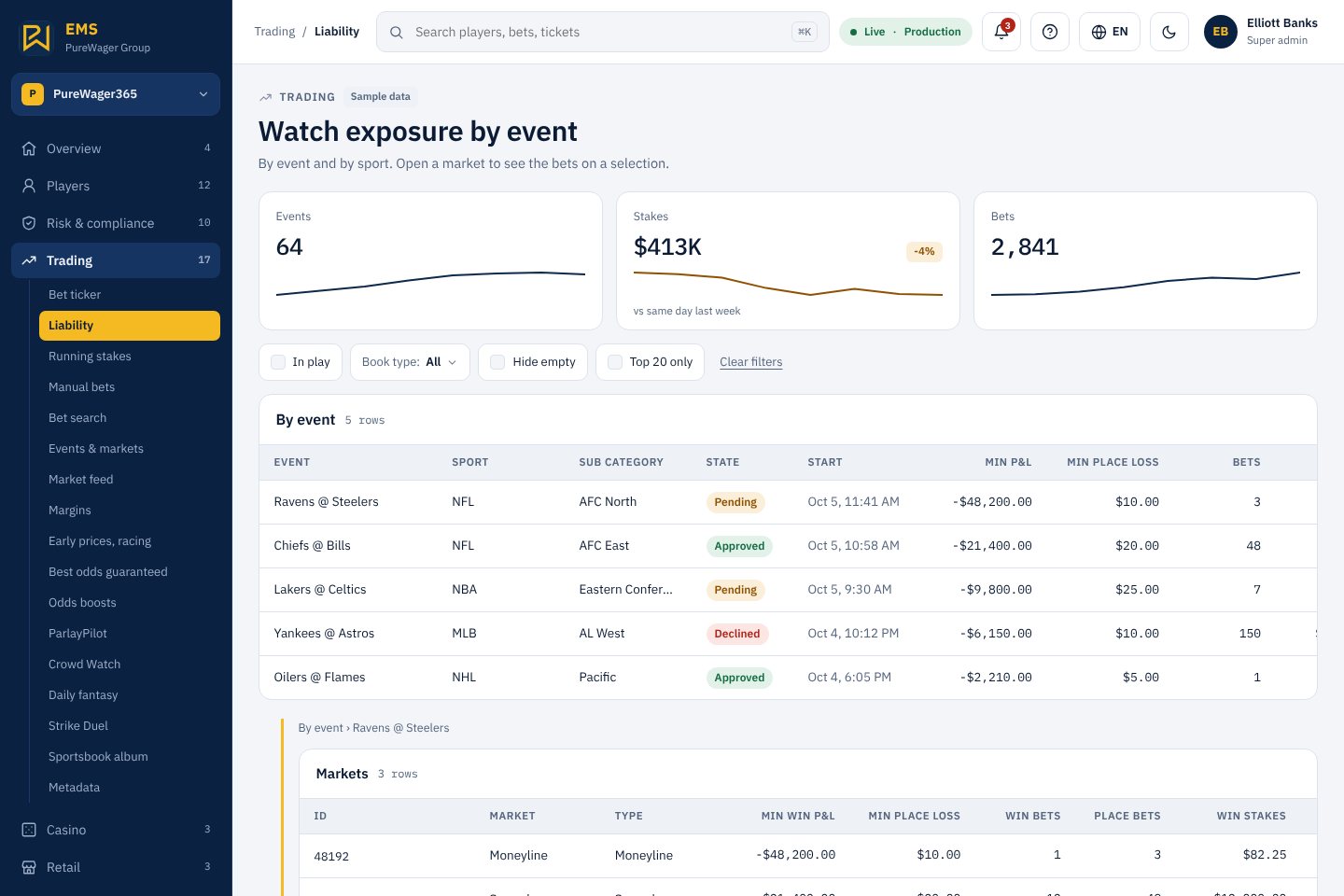Toggle dark mode moon icon

(x=1169, y=32)
